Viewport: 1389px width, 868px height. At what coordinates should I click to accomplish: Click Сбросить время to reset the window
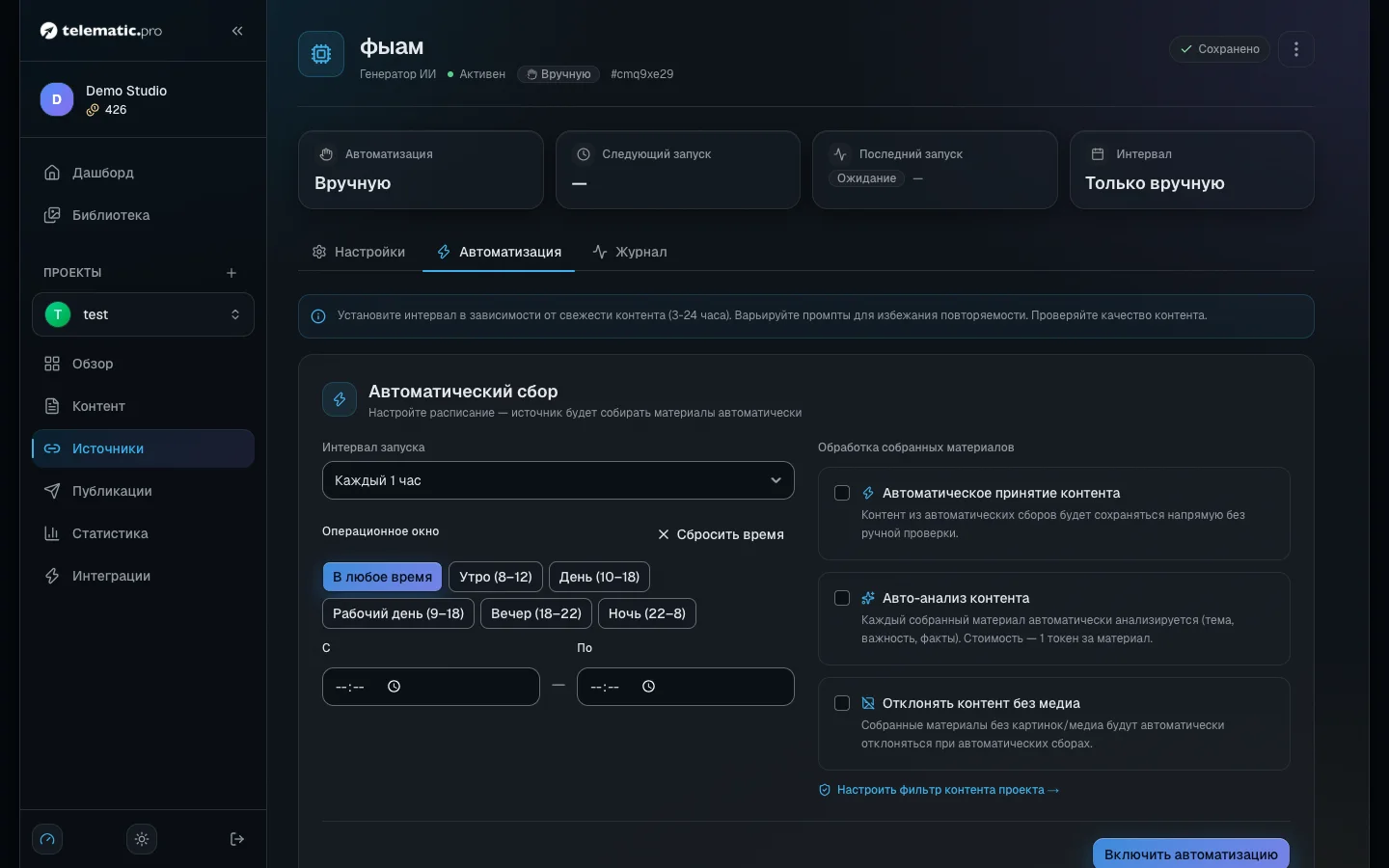click(721, 534)
